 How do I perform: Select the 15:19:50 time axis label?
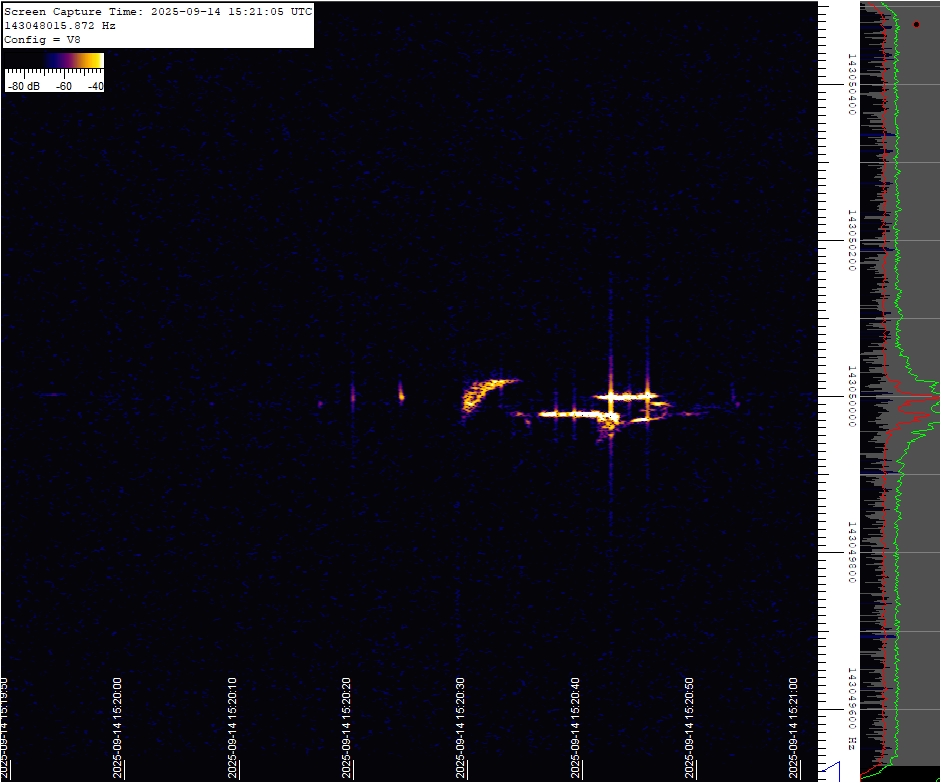tap(4, 728)
